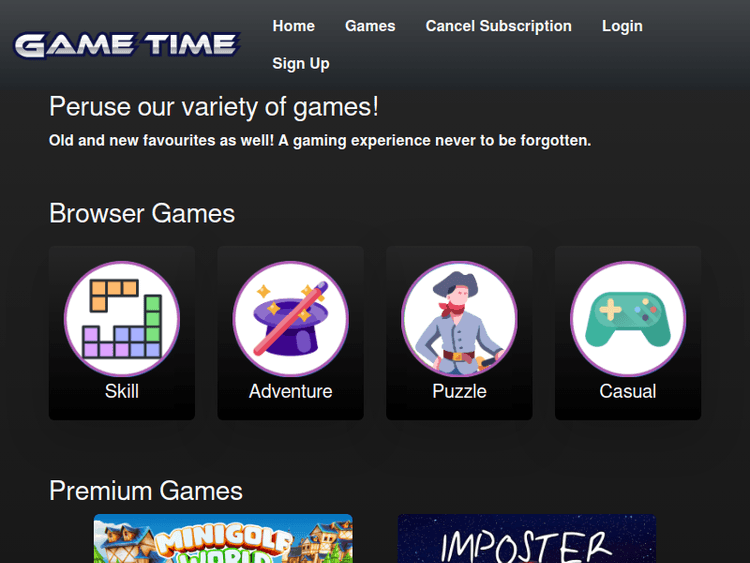
Task: Click Cancel Subscription in navigation
Action: (498, 26)
